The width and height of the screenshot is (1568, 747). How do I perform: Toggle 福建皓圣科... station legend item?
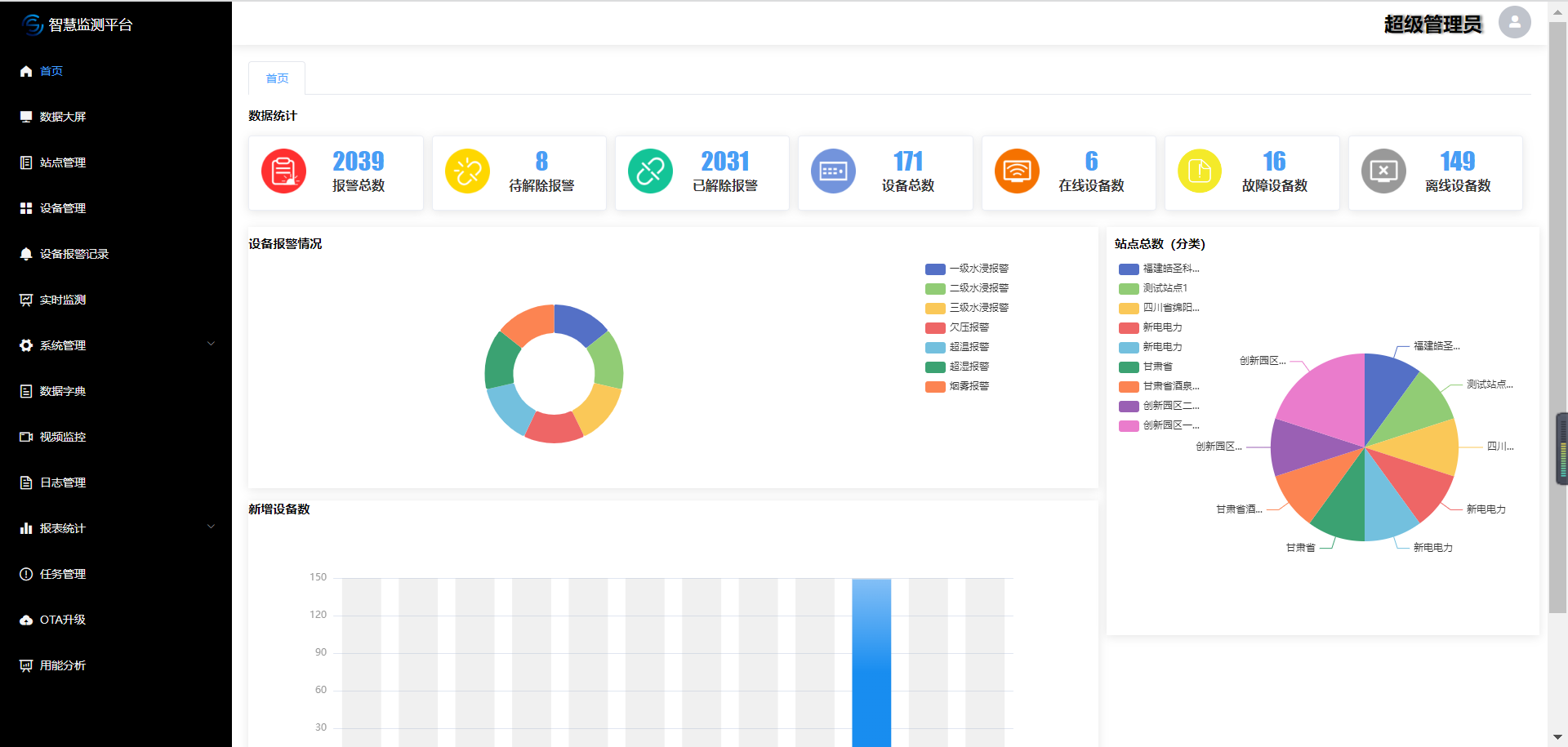pyautogui.click(x=1159, y=269)
